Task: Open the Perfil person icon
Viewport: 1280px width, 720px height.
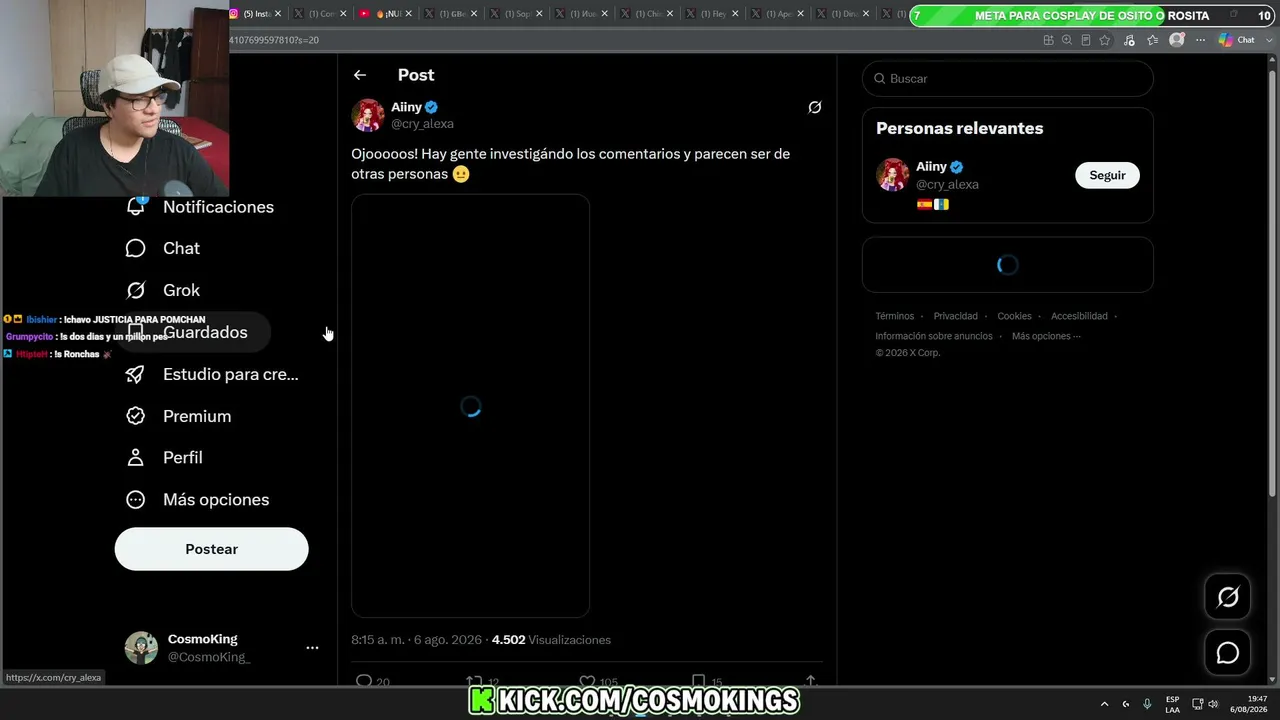Action: [136, 457]
